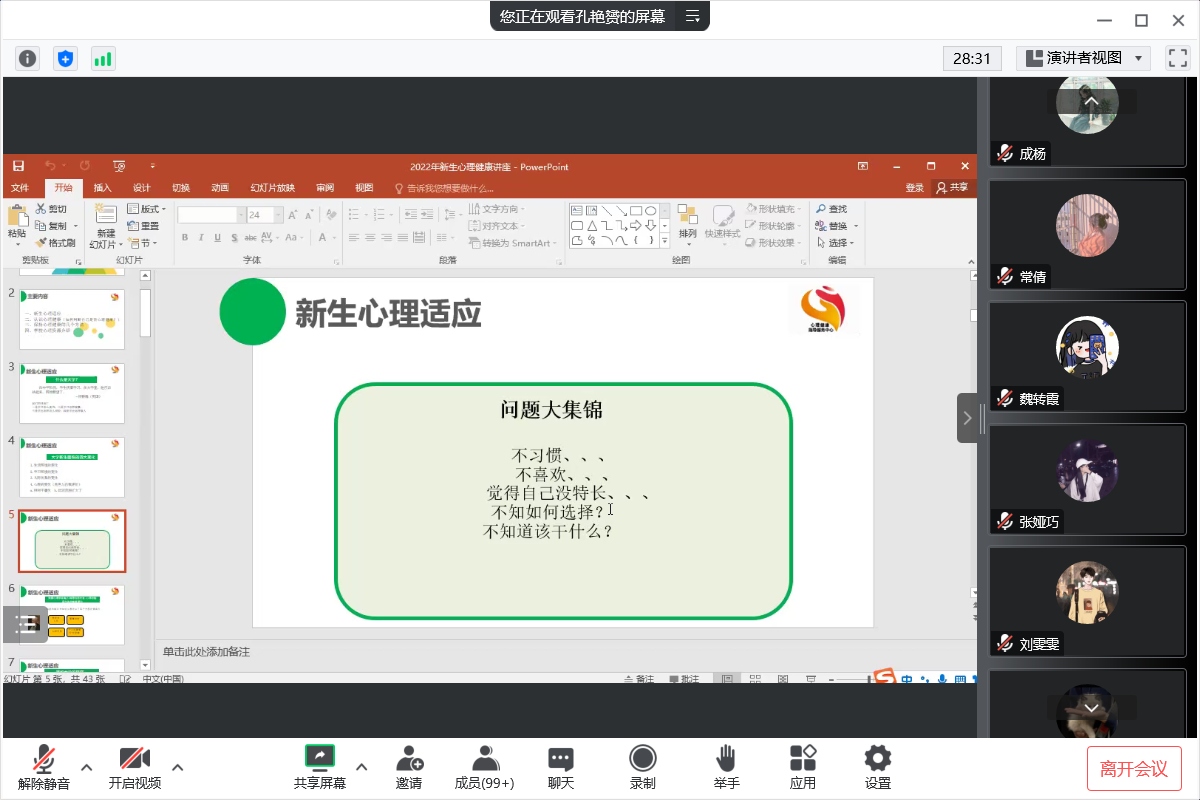Image resolution: width=1200 pixels, height=800 pixels.
Task: Expand video options arrow beside 开启视频
Action: (178, 767)
